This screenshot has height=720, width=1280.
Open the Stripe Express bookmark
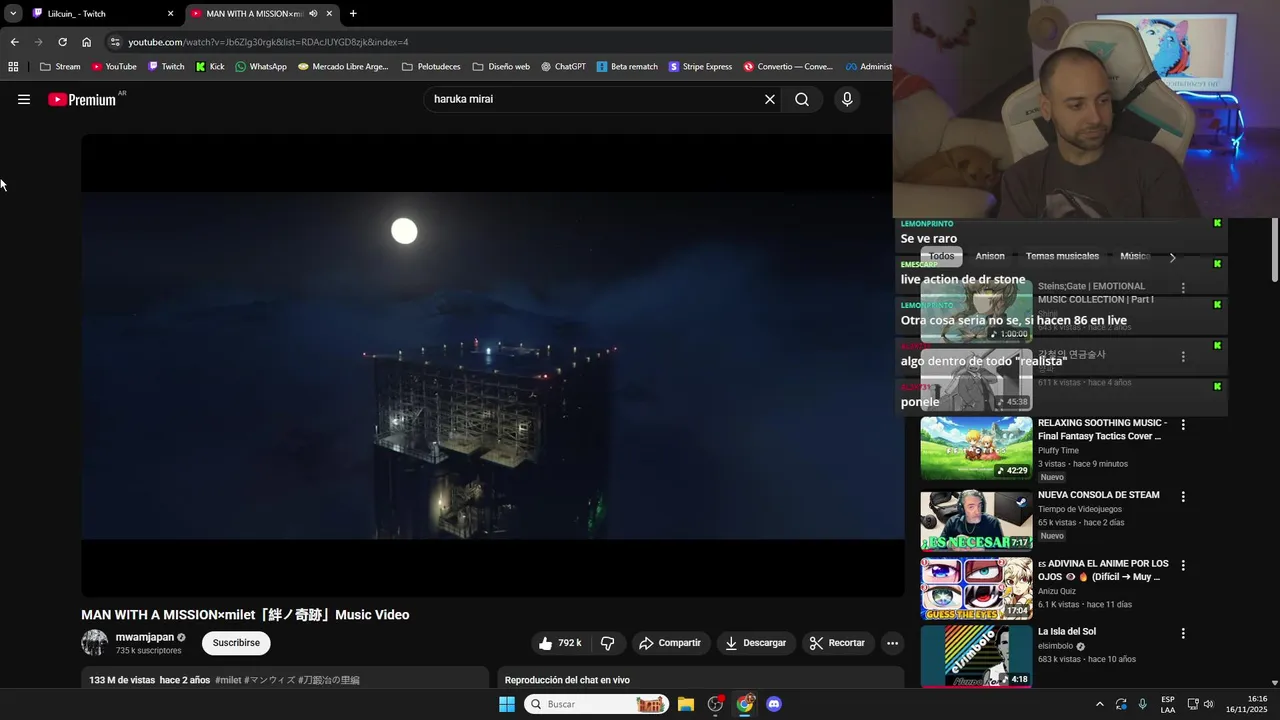coord(700,67)
